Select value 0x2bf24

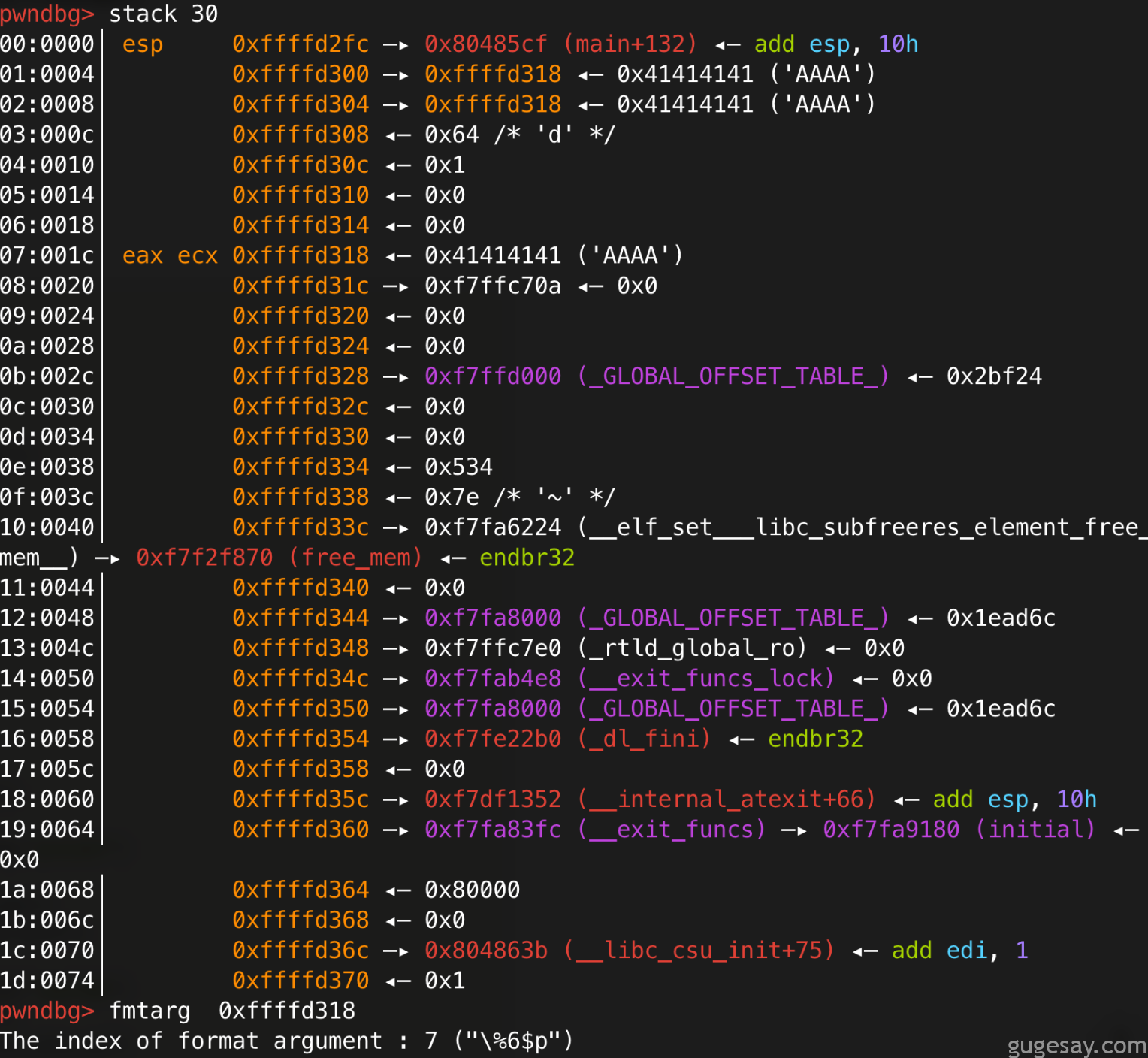pos(994,376)
